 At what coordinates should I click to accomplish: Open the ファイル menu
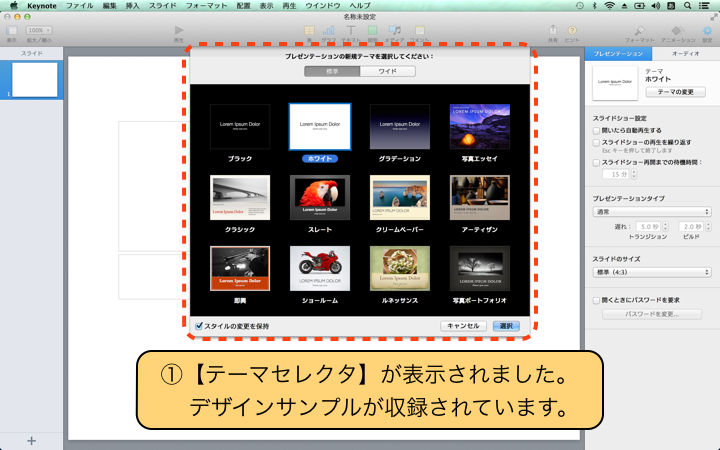80,6
